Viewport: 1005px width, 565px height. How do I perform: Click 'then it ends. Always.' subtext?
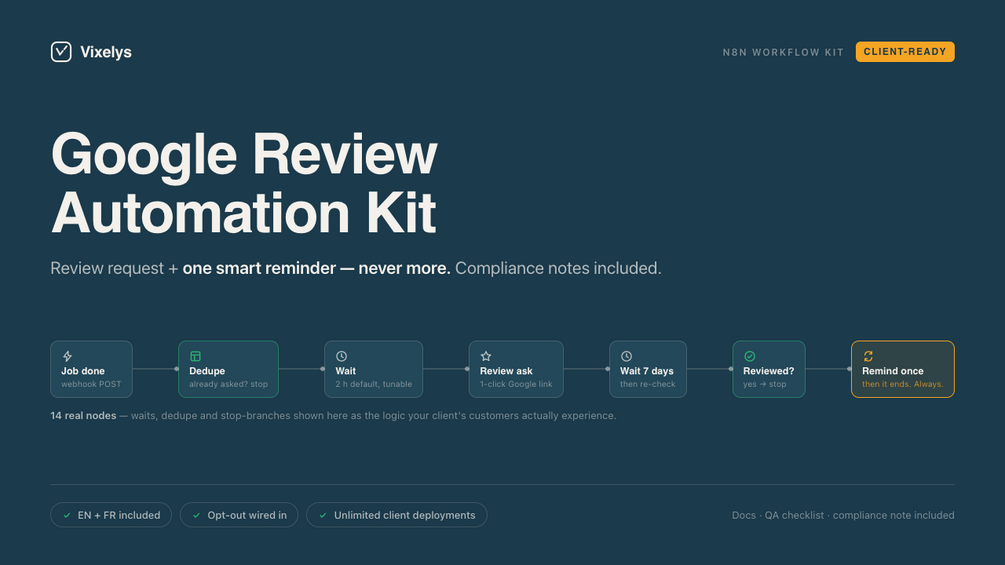pos(902,384)
